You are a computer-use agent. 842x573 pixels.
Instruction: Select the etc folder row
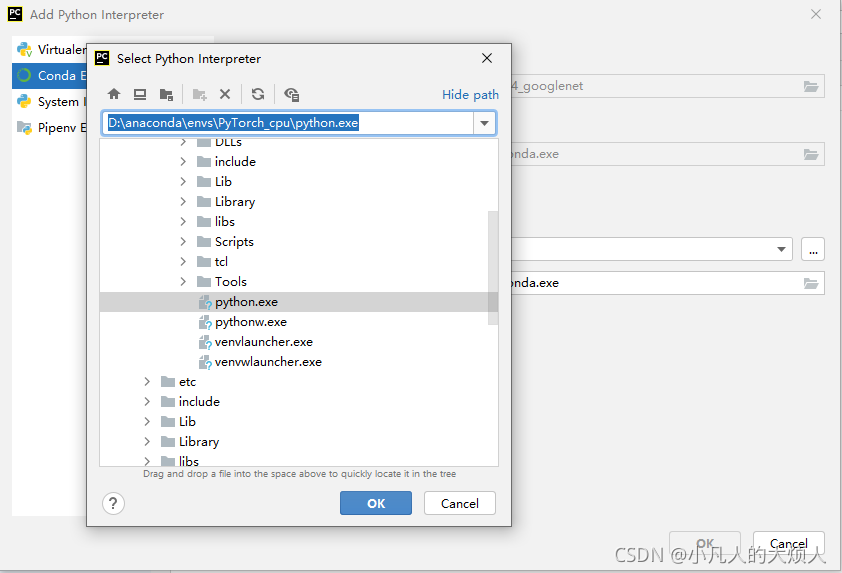(x=299, y=382)
